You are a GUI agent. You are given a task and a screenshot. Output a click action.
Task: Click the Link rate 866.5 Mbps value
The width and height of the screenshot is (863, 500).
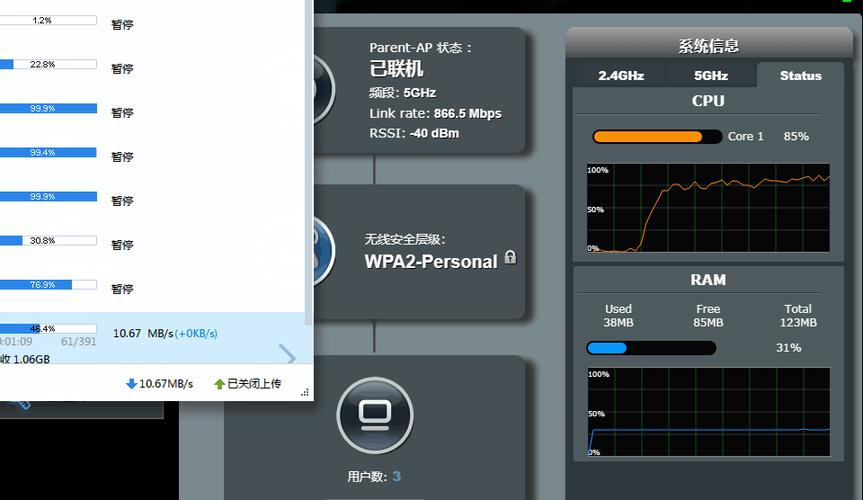467,113
